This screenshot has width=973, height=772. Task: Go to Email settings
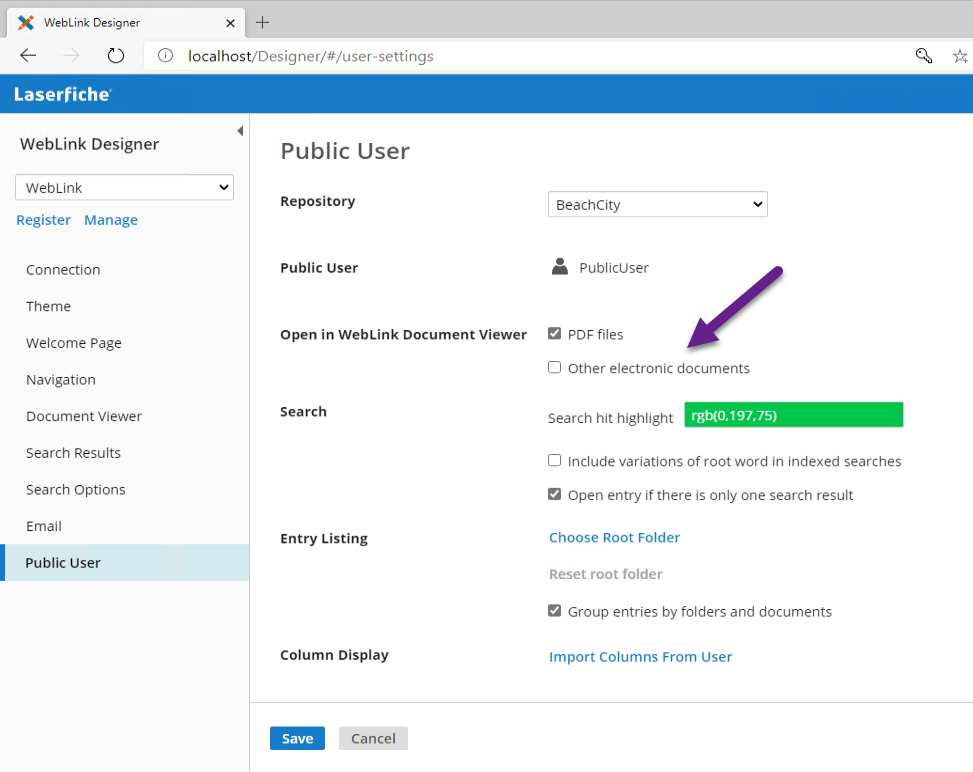43,526
